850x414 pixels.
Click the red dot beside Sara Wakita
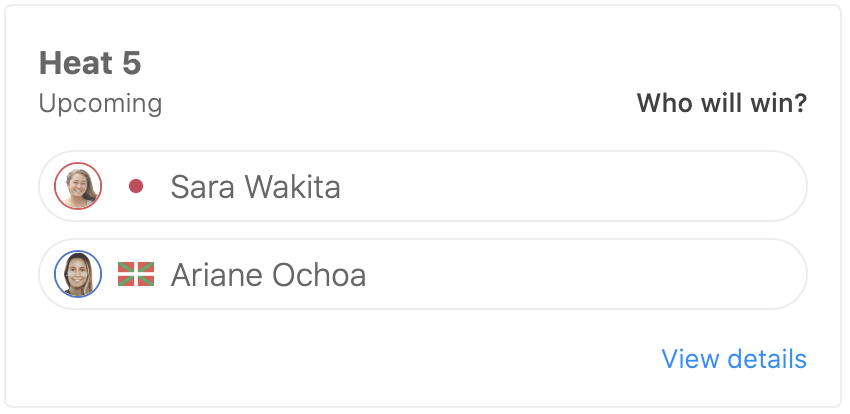[136, 186]
